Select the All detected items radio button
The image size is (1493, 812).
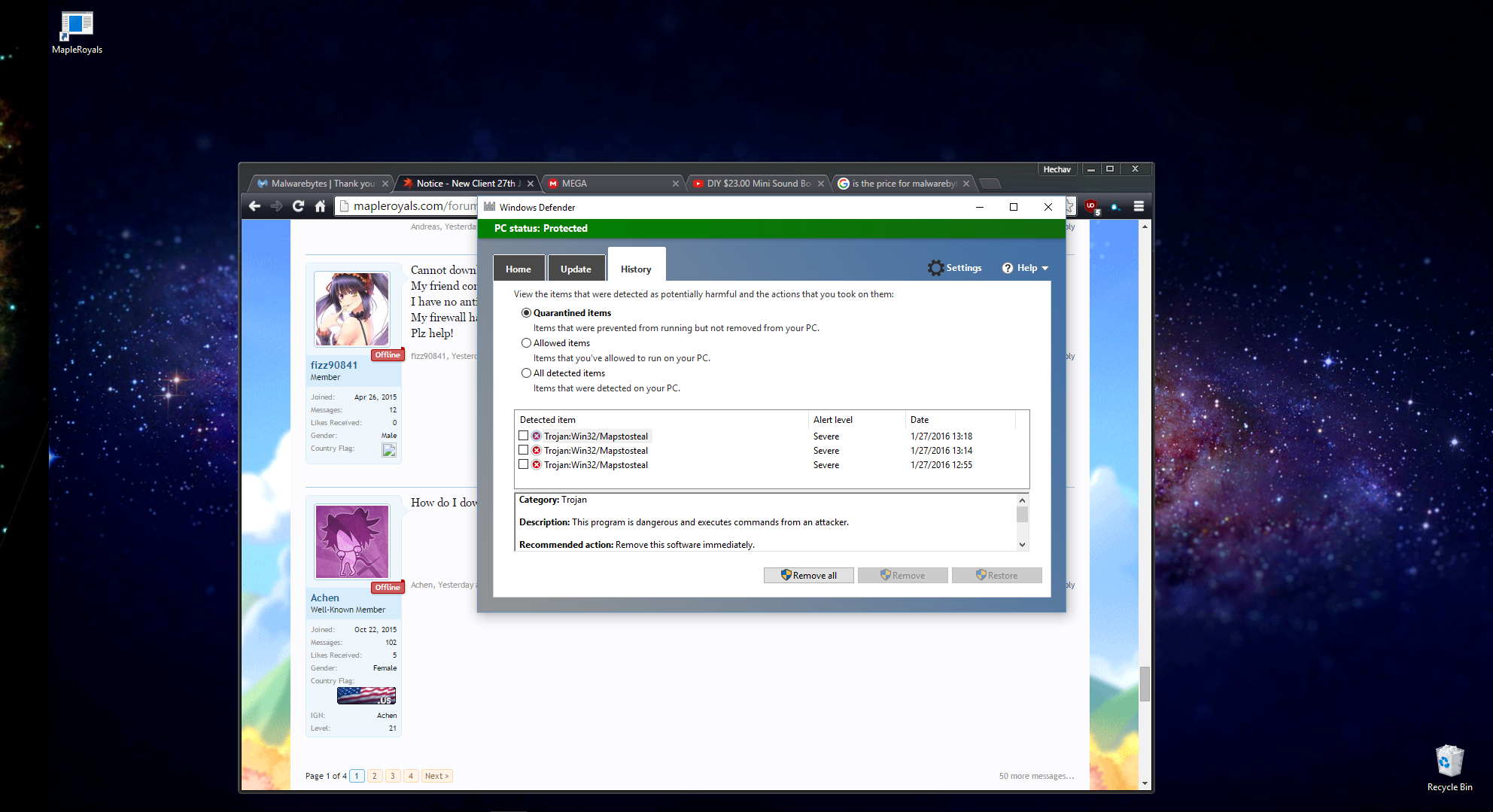click(x=526, y=373)
